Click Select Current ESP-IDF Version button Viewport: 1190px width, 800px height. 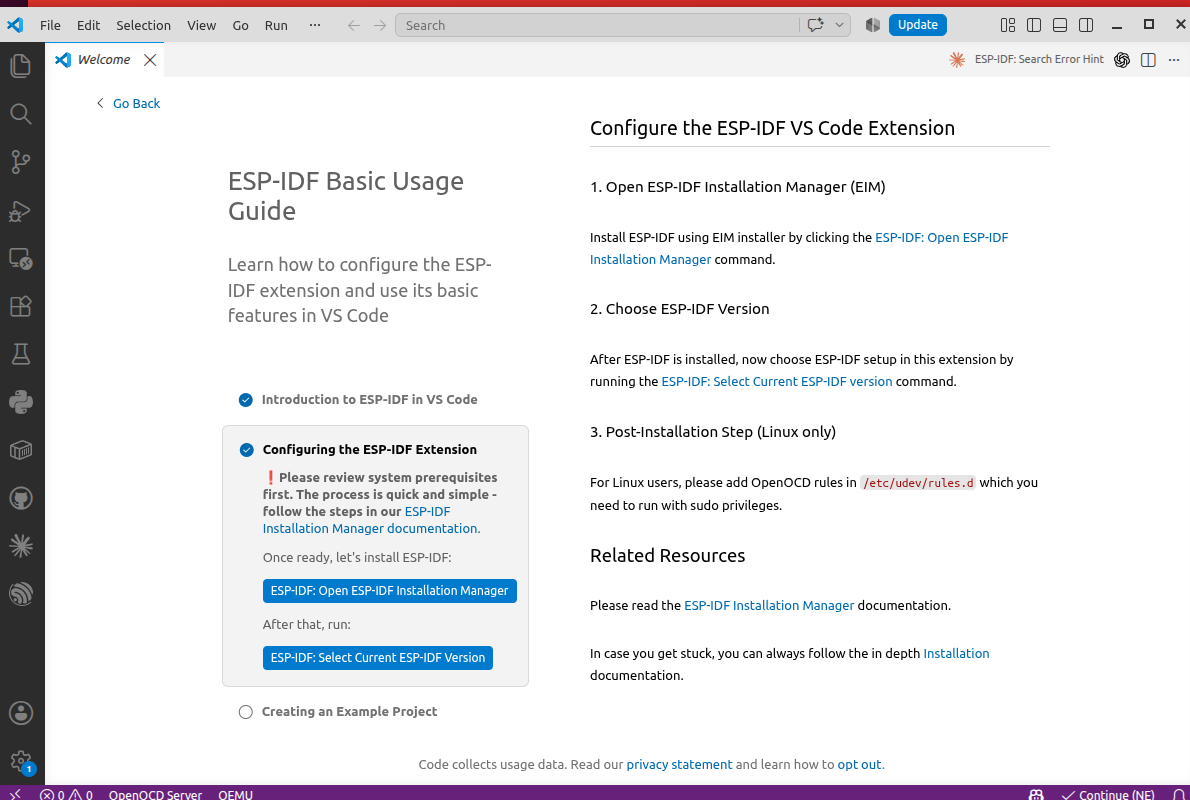point(378,658)
